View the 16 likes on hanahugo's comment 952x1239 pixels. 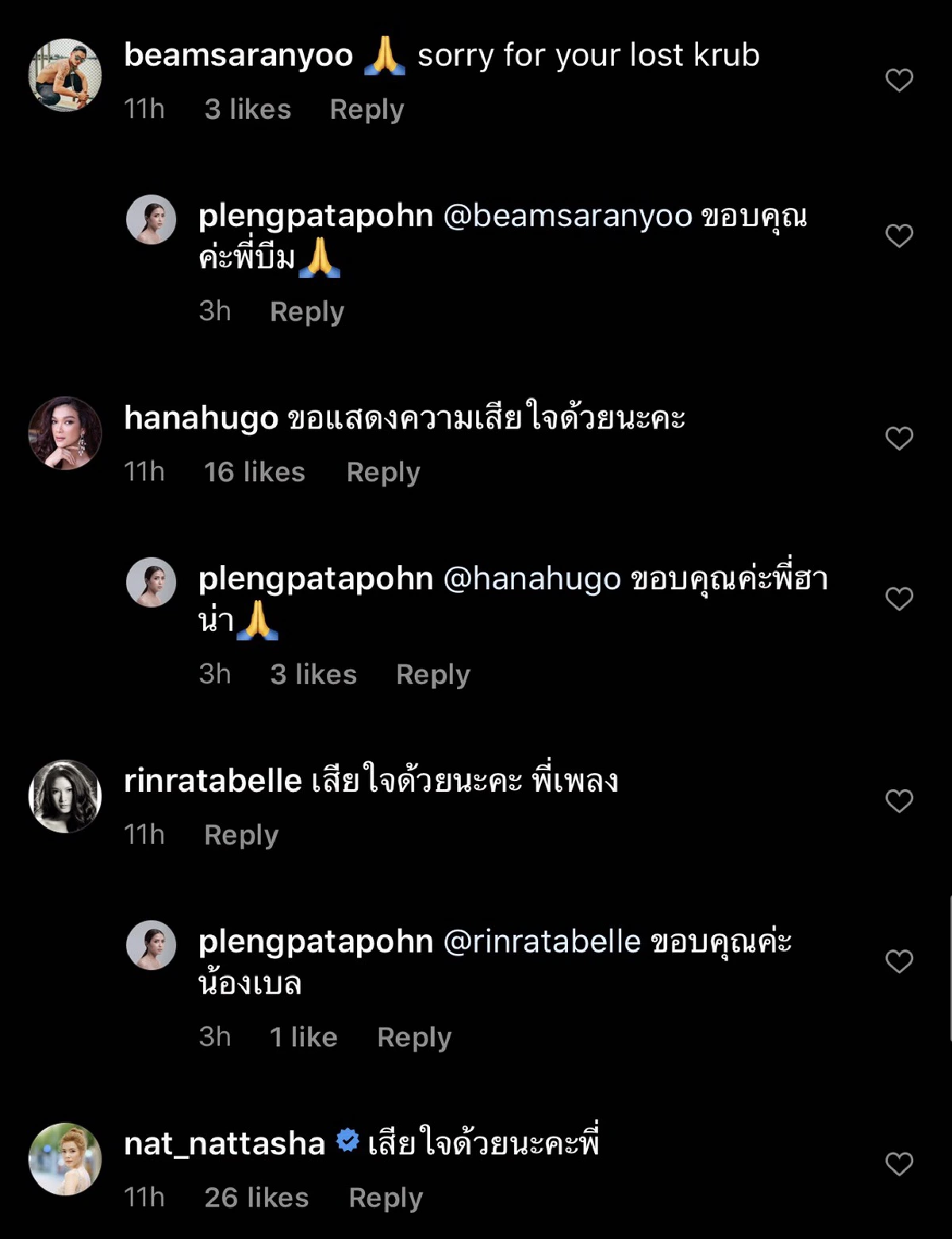click(255, 472)
